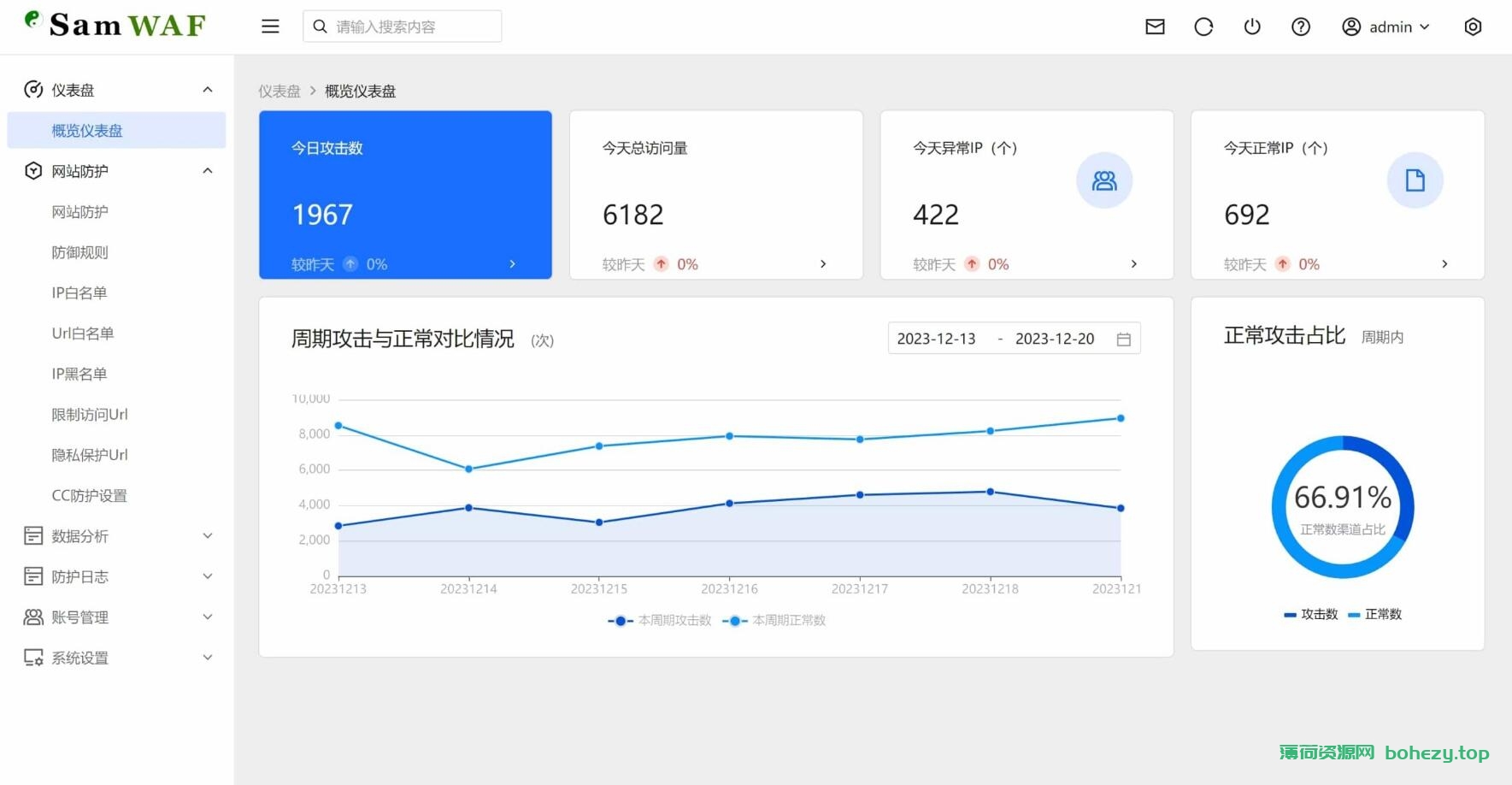Click end date 2023-12-20 field
The width and height of the screenshot is (1512, 785).
coord(1055,339)
